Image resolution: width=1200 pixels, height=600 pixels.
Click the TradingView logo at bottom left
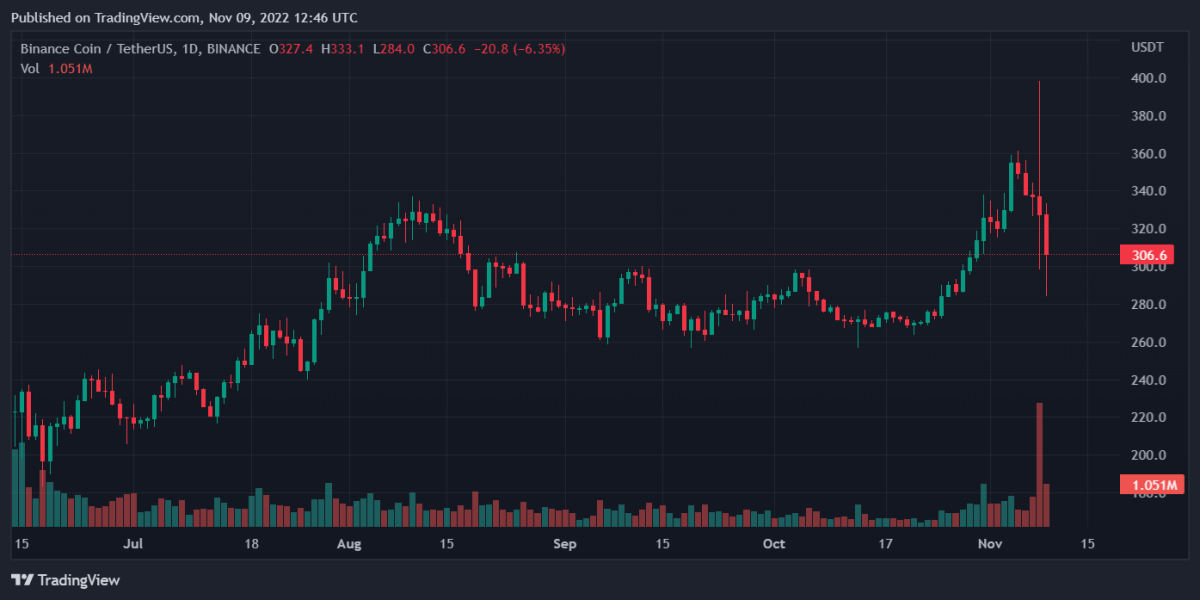(x=65, y=580)
